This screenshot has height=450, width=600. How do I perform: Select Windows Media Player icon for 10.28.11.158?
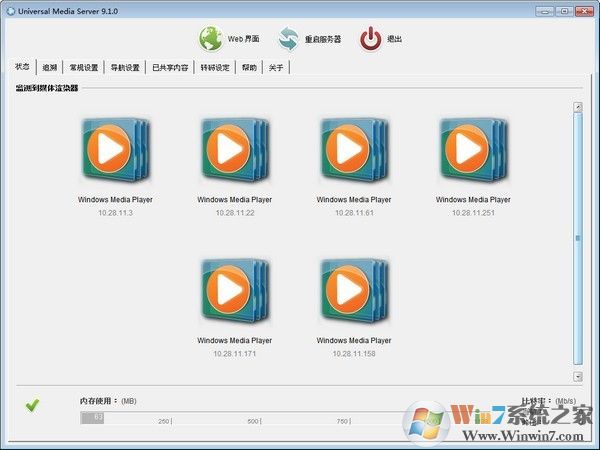(354, 290)
